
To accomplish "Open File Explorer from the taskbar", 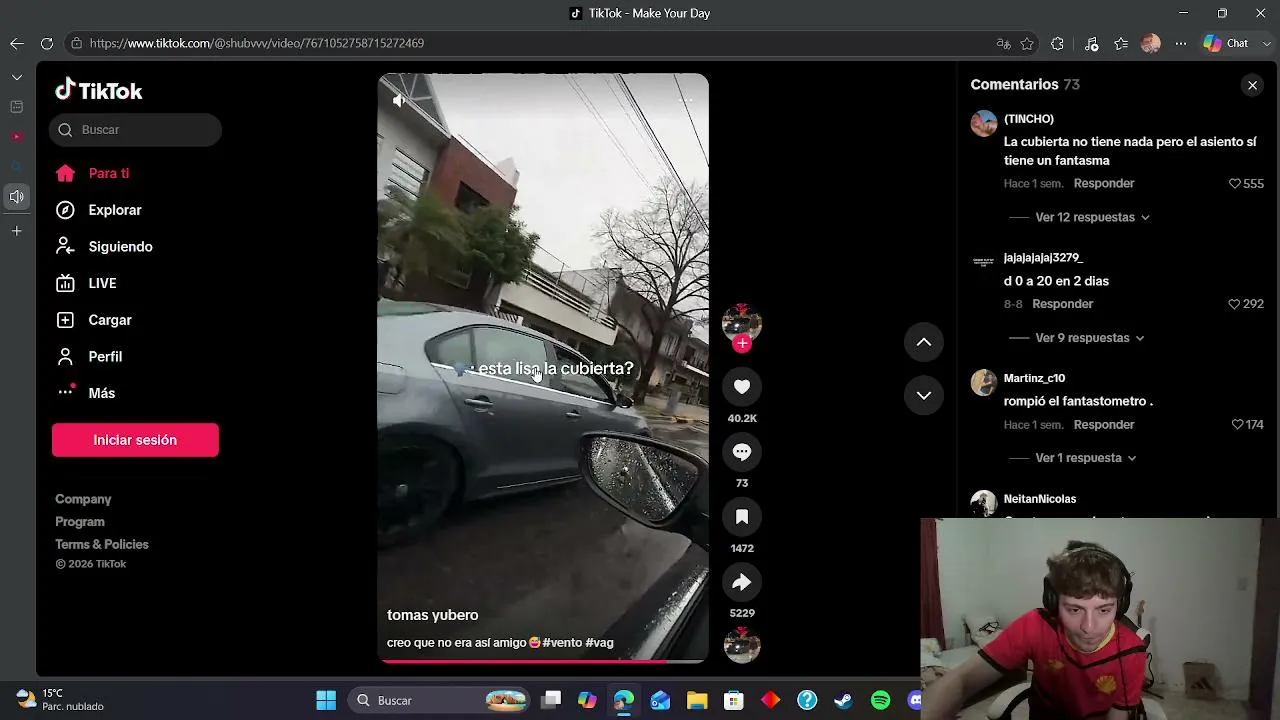I will [x=697, y=700].
